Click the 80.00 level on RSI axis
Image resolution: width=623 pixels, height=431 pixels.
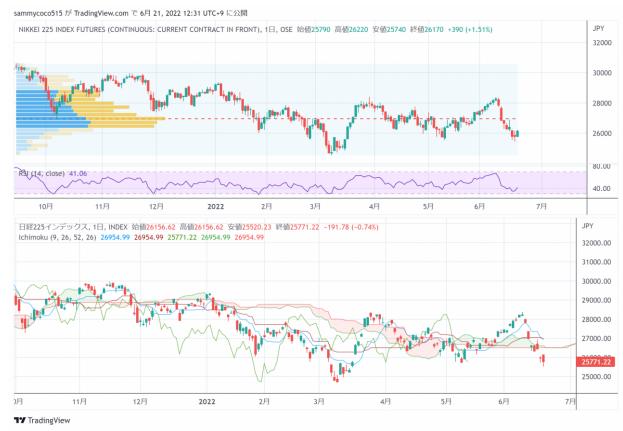coord(602,166)
